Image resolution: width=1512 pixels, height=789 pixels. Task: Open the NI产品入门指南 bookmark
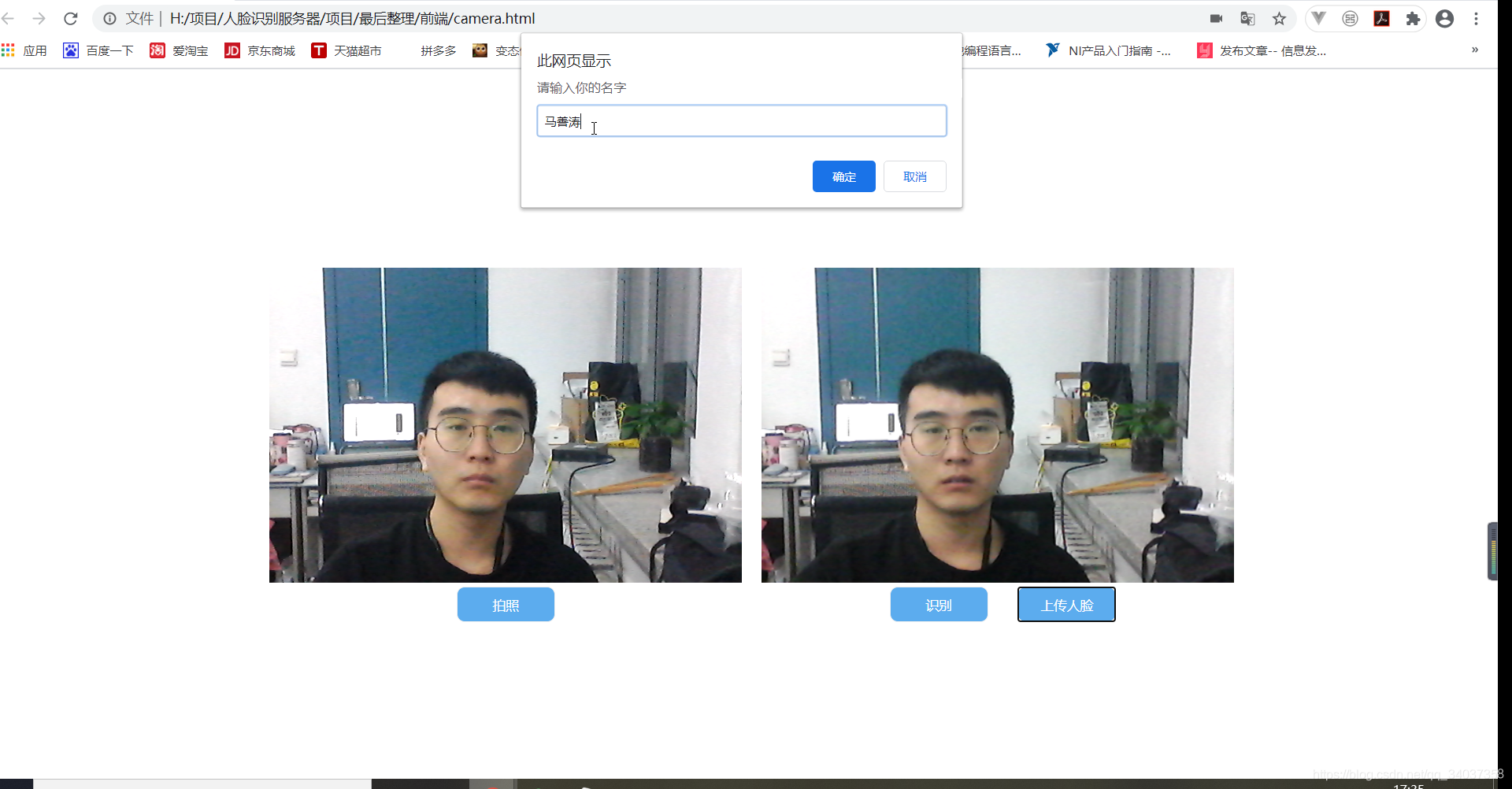[1108, 50]
